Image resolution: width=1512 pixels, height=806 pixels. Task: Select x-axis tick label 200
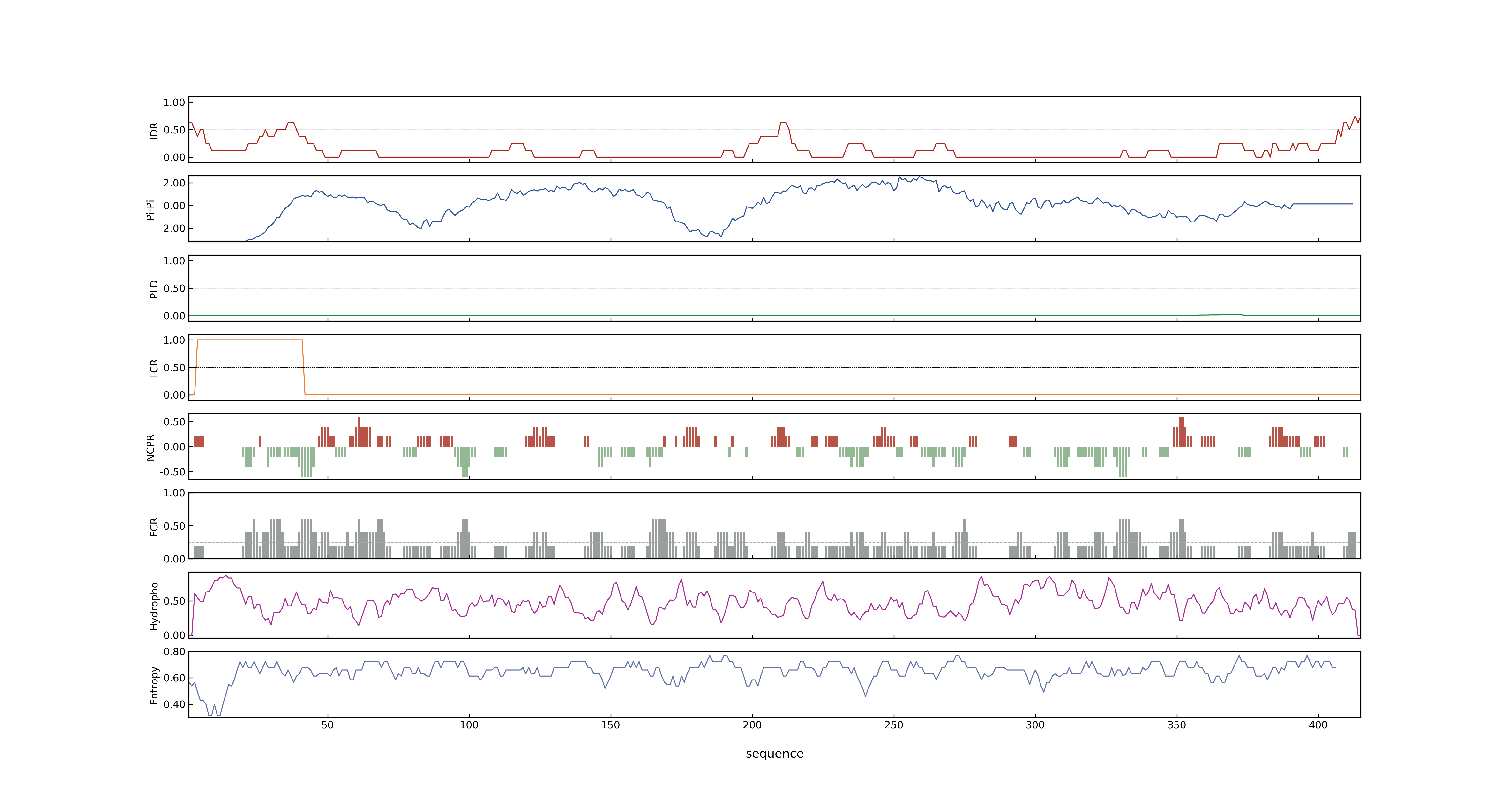pyautogui.click(x=752, y=725)
